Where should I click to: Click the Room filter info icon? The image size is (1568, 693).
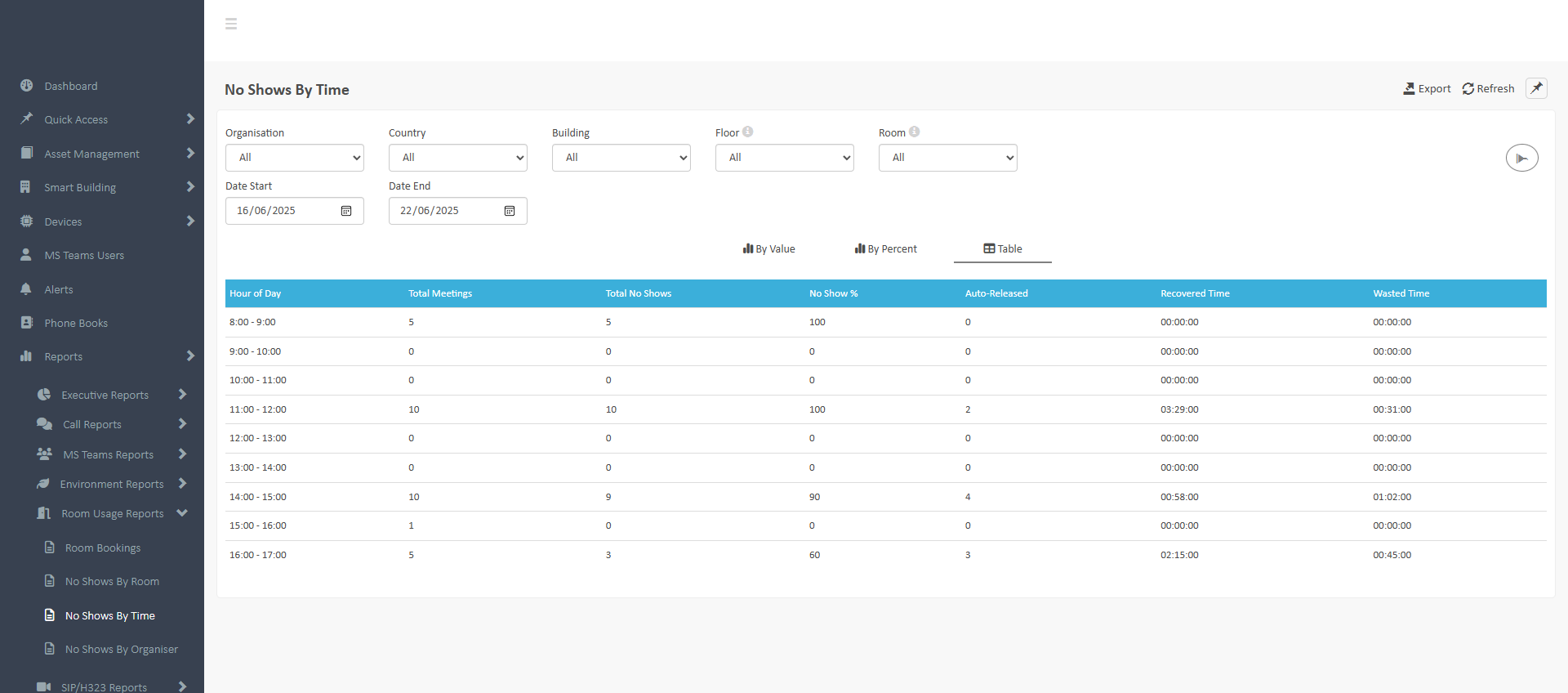point(915,132)
